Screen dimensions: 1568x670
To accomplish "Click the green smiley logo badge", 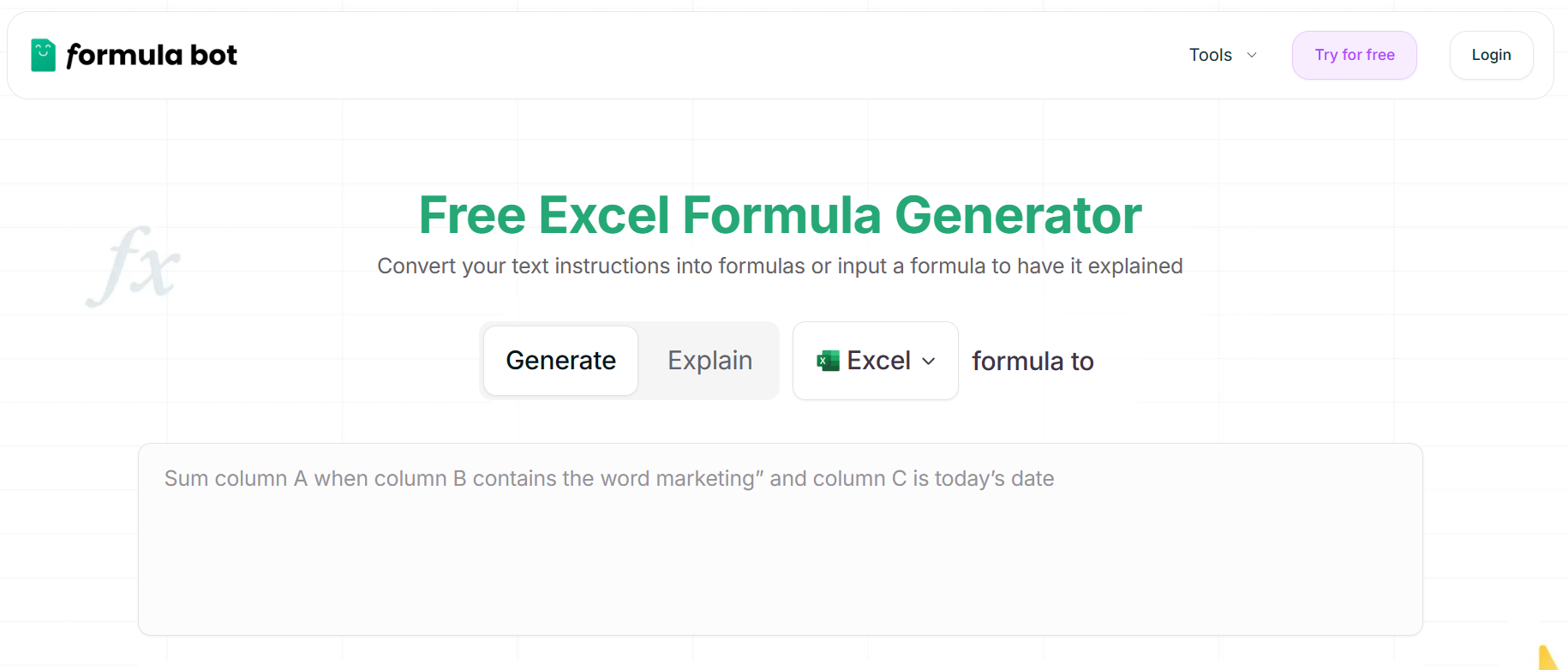I will coord(41,54).
